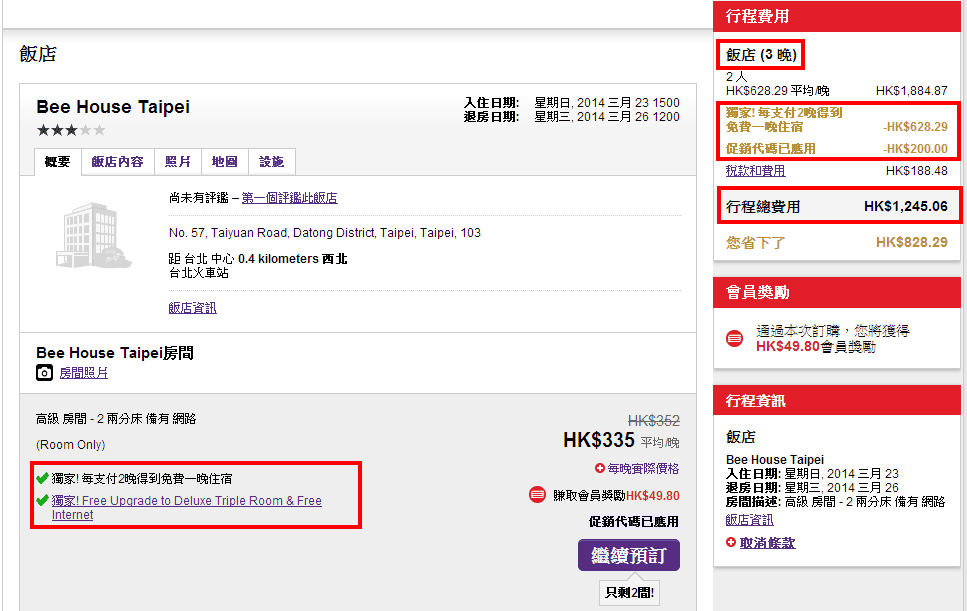Screen dimensions: 967x611
Task: Click the 飯店資訊 link below the address
Action: 192,308
